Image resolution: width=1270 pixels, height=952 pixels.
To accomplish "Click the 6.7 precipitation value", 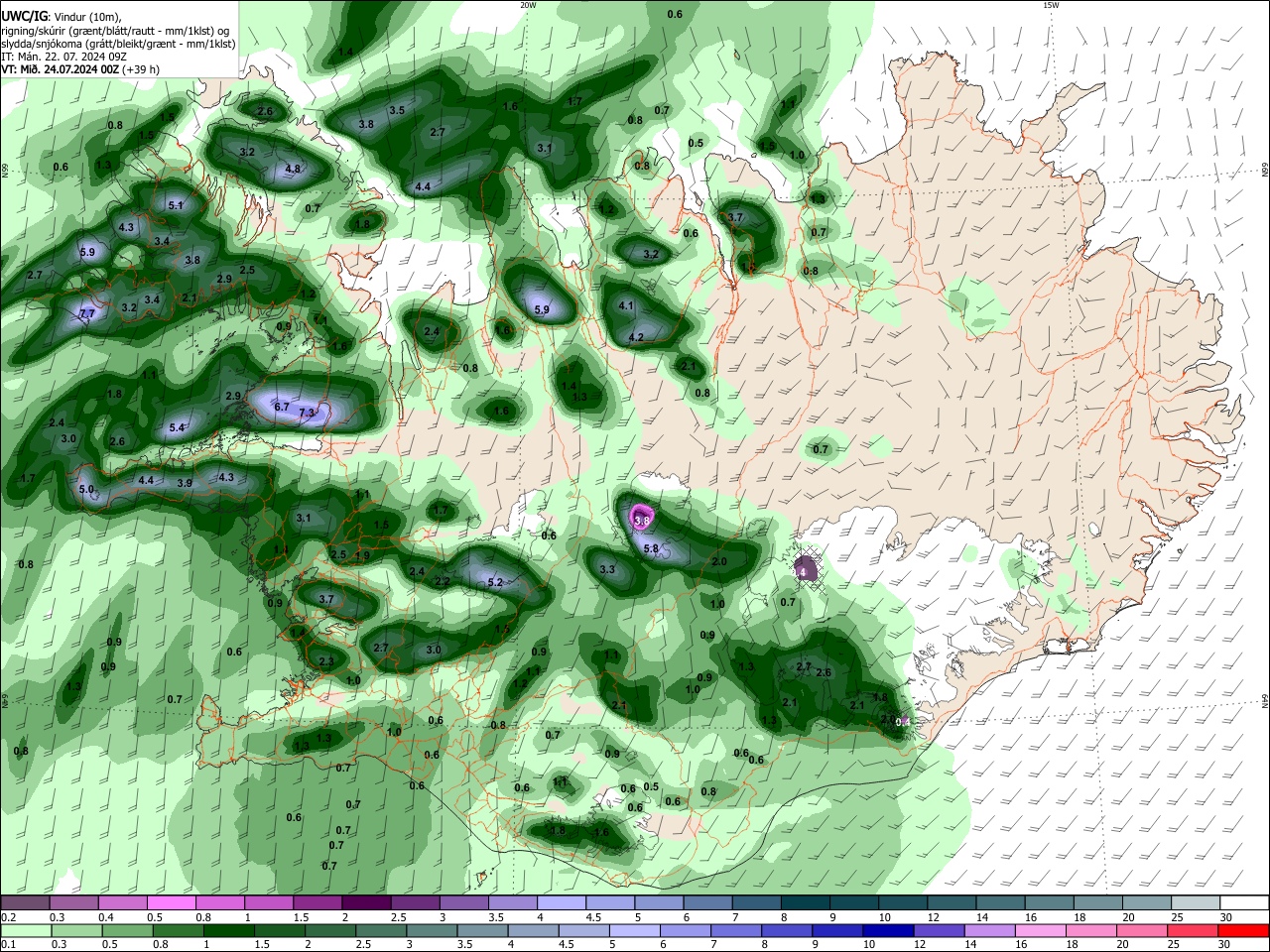I will point(281,407).
